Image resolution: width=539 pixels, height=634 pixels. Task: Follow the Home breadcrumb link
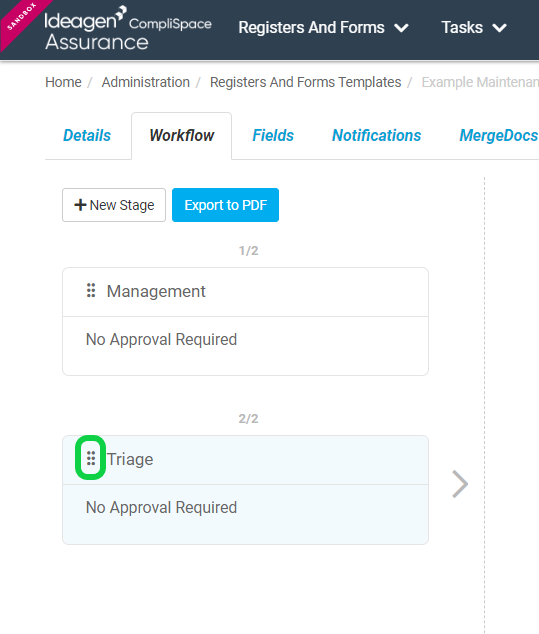(x=63, y=82)
